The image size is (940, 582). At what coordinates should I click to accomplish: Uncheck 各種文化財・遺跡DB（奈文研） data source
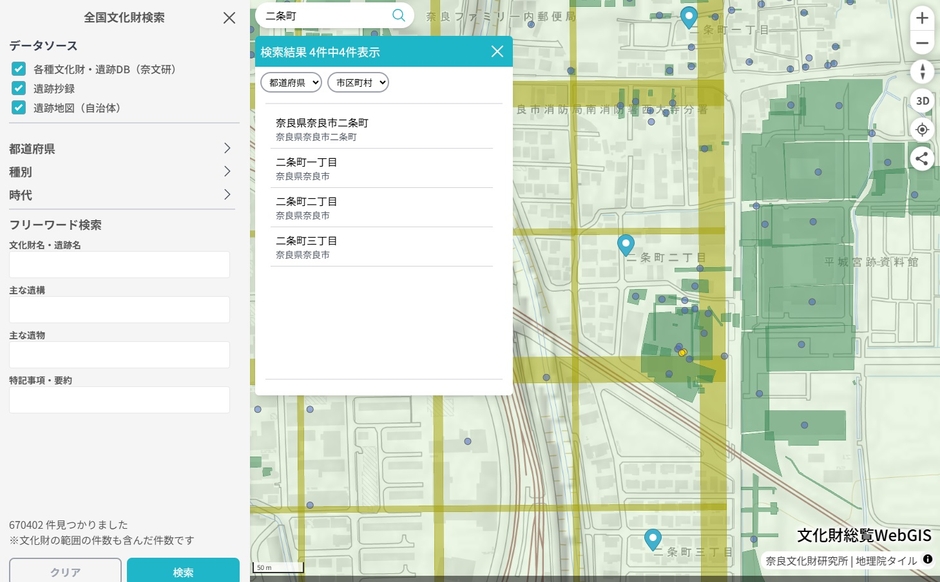(19, 70)
